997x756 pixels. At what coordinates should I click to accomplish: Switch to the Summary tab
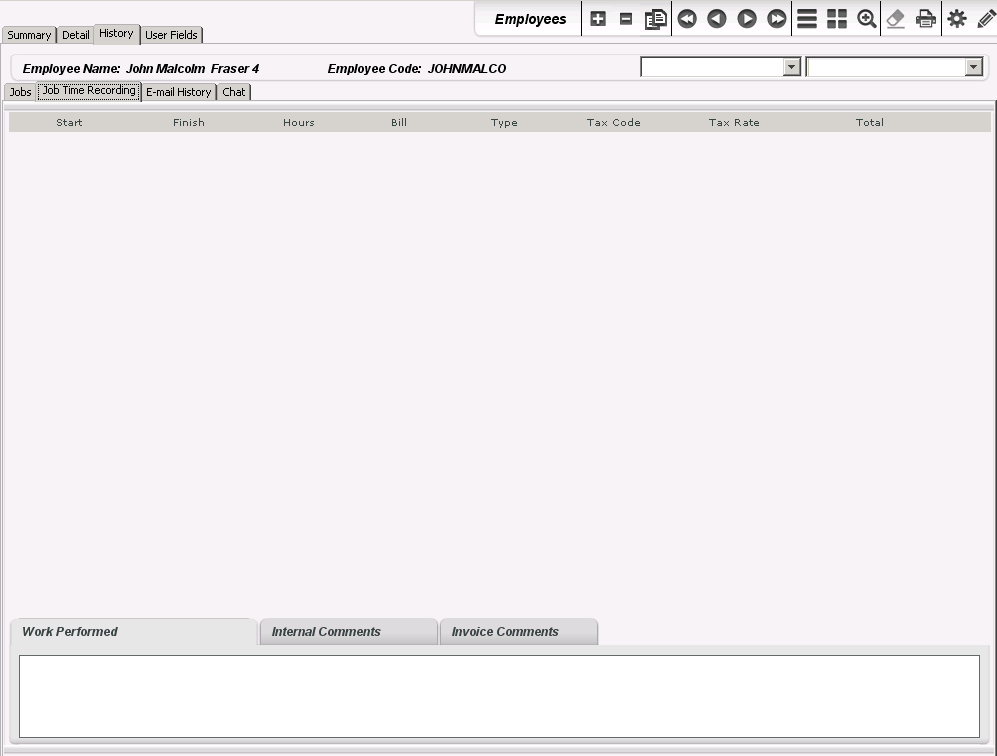coord(29,35)
